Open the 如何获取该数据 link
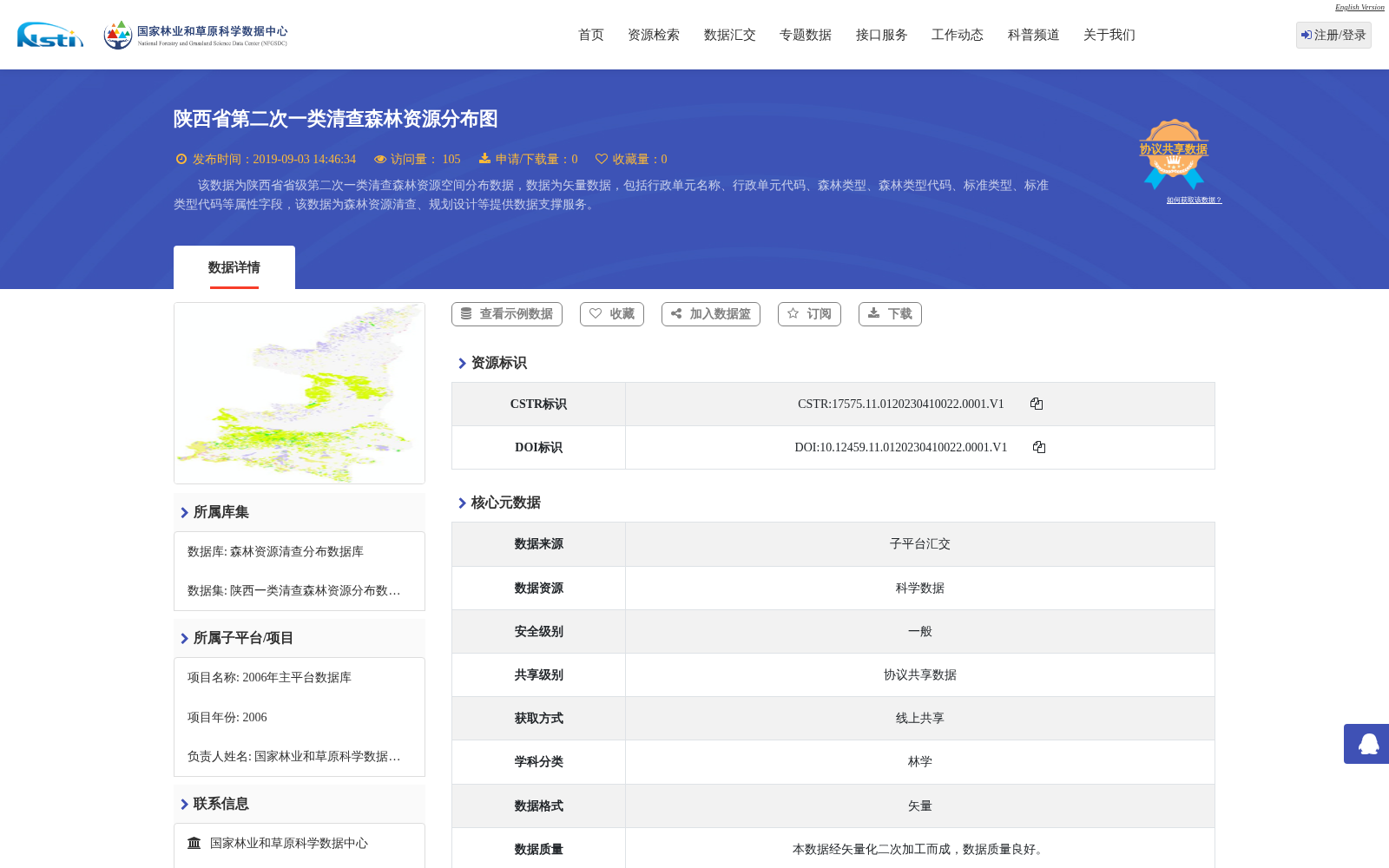Screen dimensions: 1389x868 point(1194,201)
